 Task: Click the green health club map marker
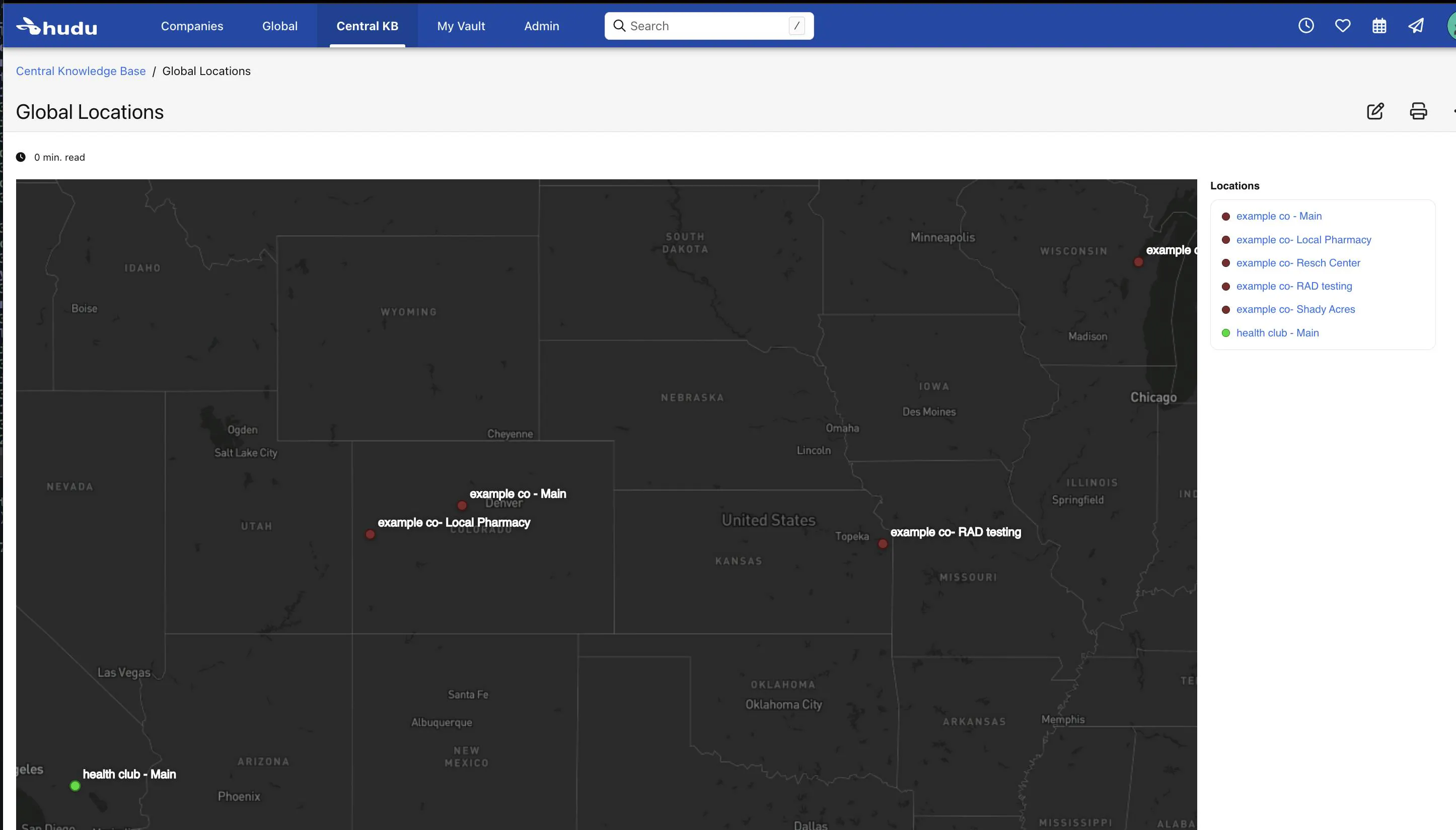[x=75, y=786]
